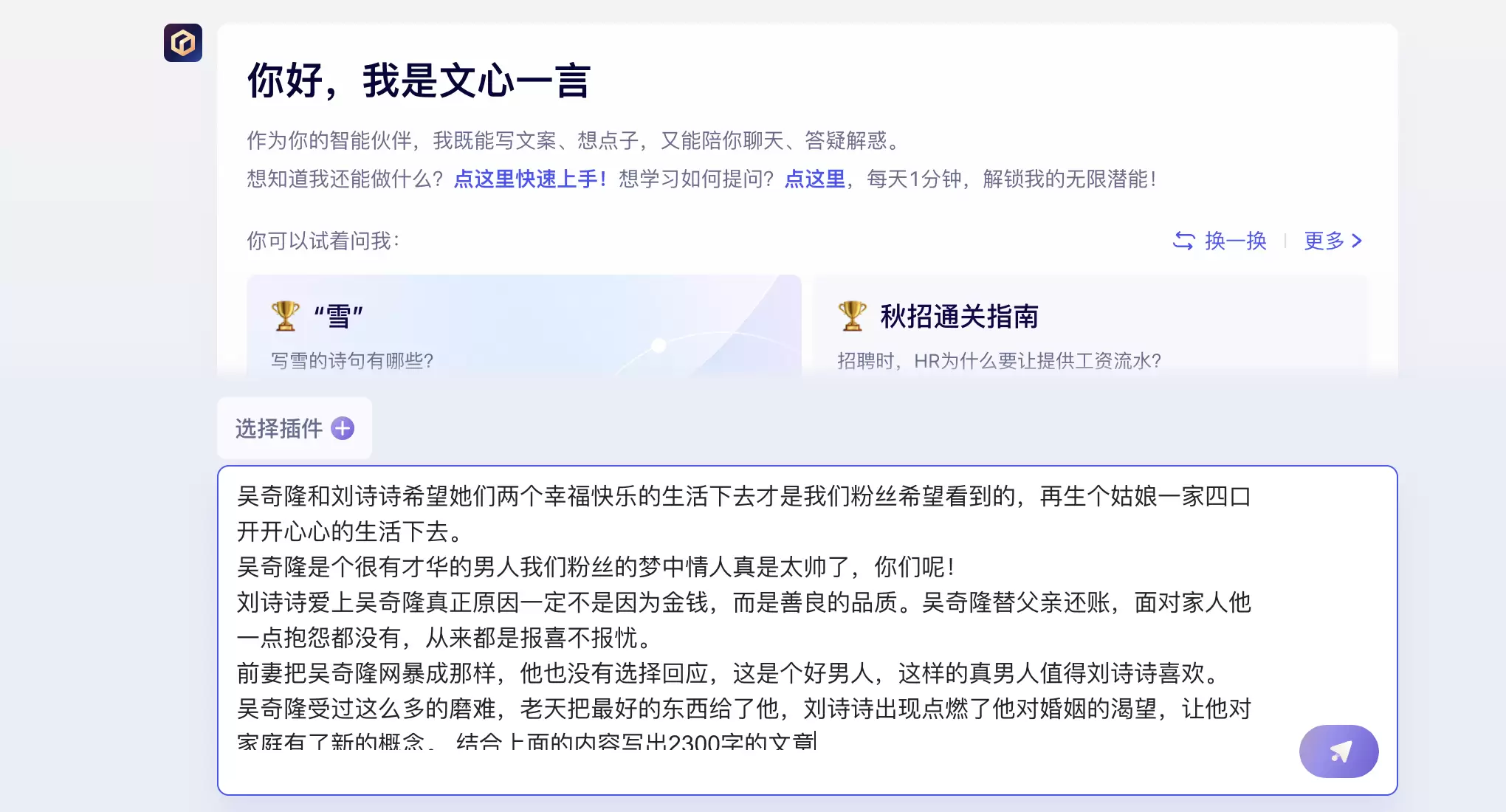Click the intro line 作为你的智能伙伴
Viewport: 1506px width, 812px height.
point(573,140)
